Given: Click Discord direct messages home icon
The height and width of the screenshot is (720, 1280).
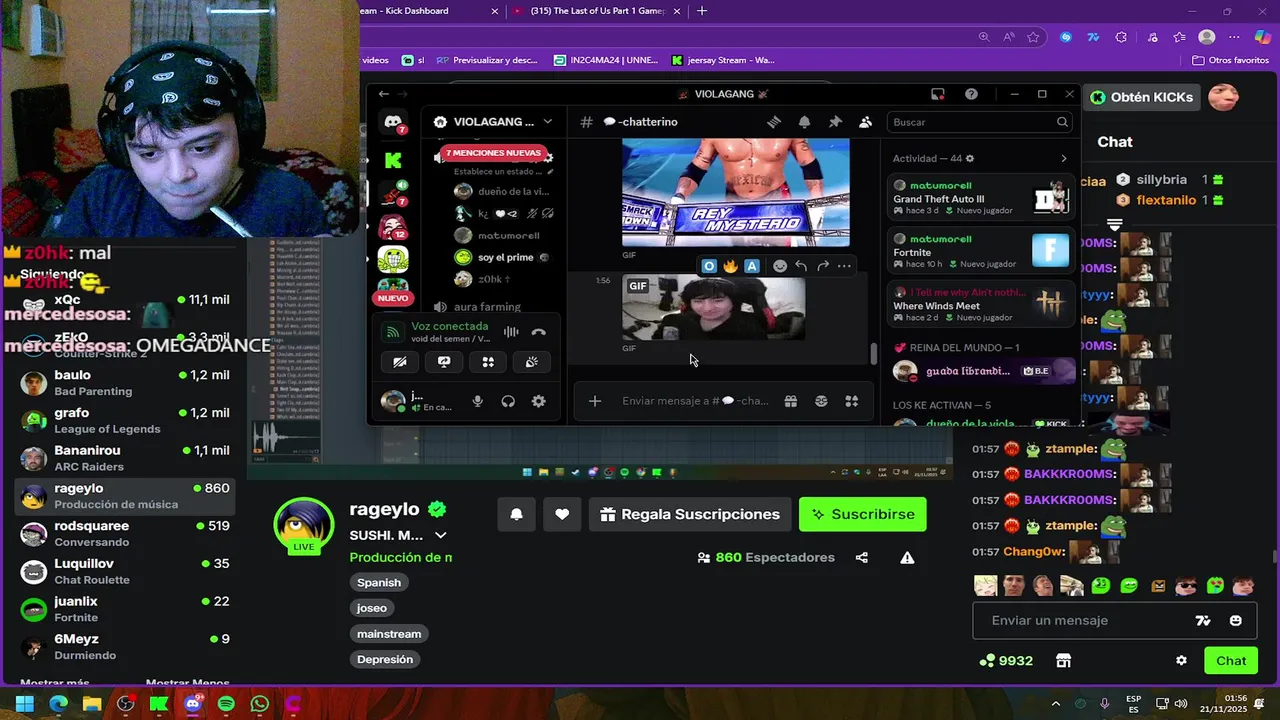Looking at the screenshot, I should coord(394,122).
